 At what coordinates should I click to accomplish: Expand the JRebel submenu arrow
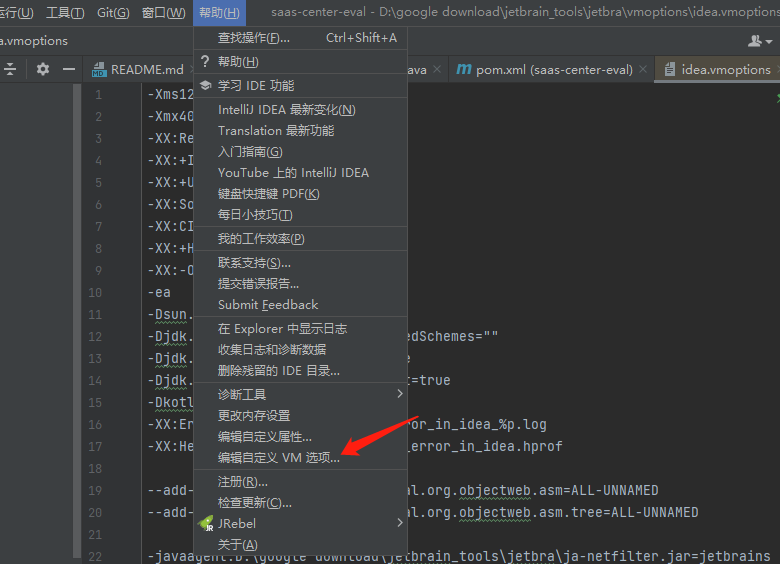[x=399, y=523]
